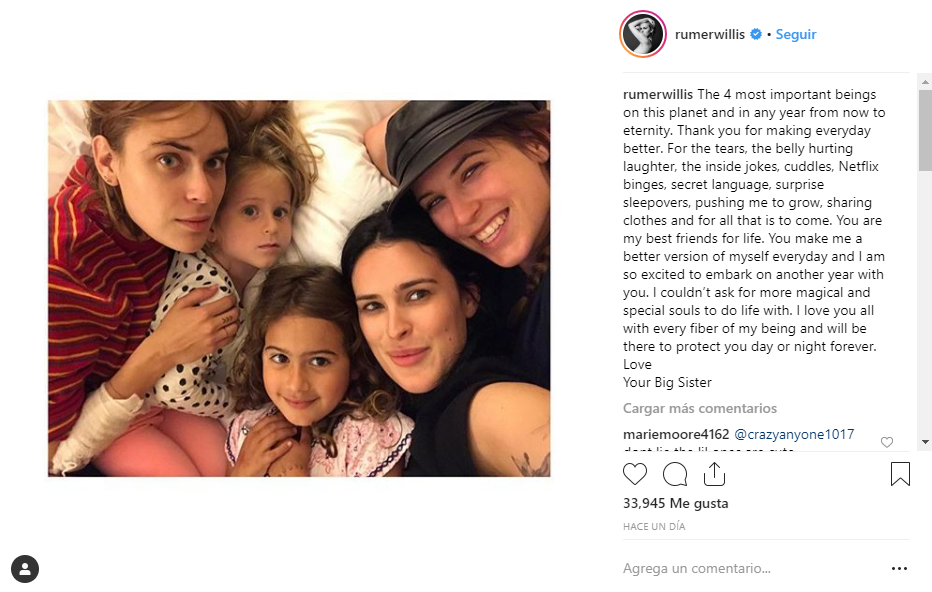
Task: View the 33,945 Me gusta likes list
Action: pos(675,503)
